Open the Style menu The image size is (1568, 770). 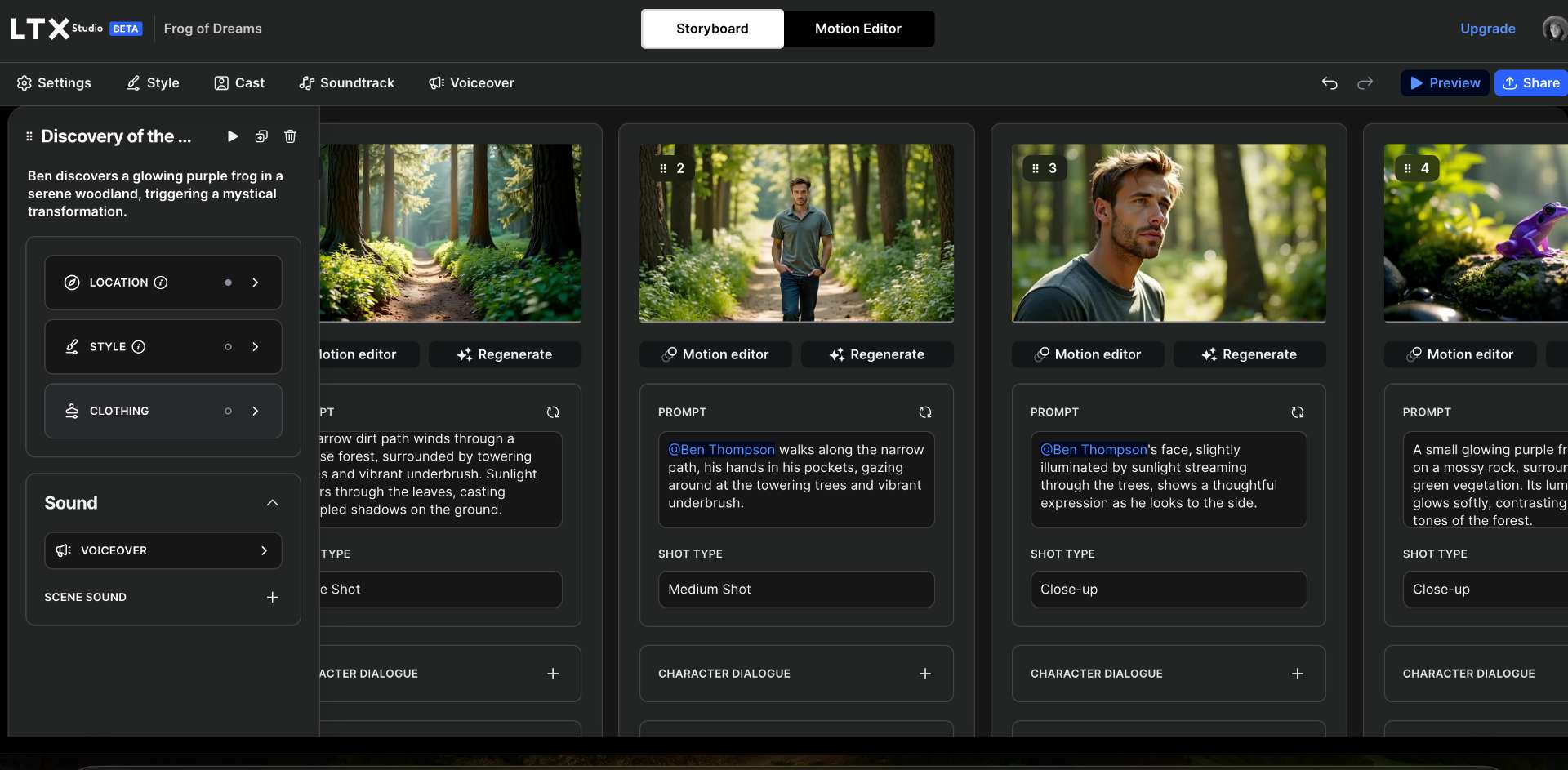[x=153, y=82]
